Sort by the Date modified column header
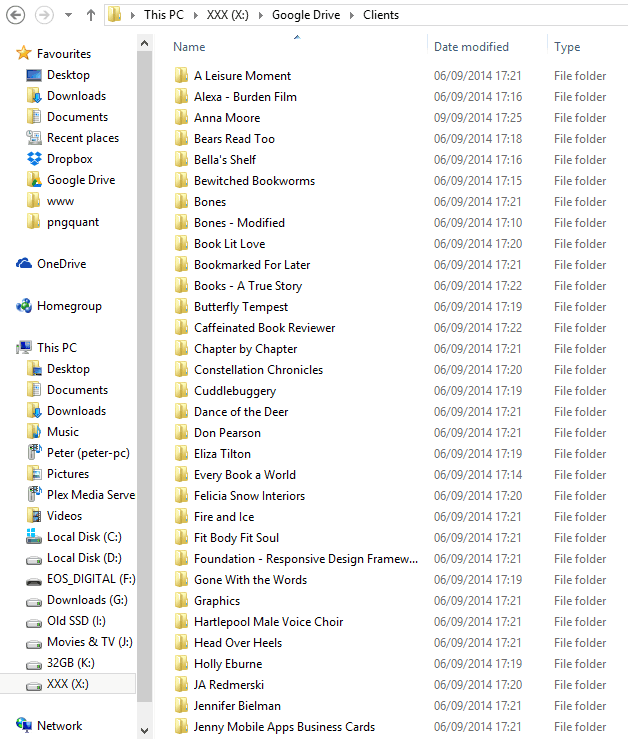The image size is (628, 740). point(471,47)
